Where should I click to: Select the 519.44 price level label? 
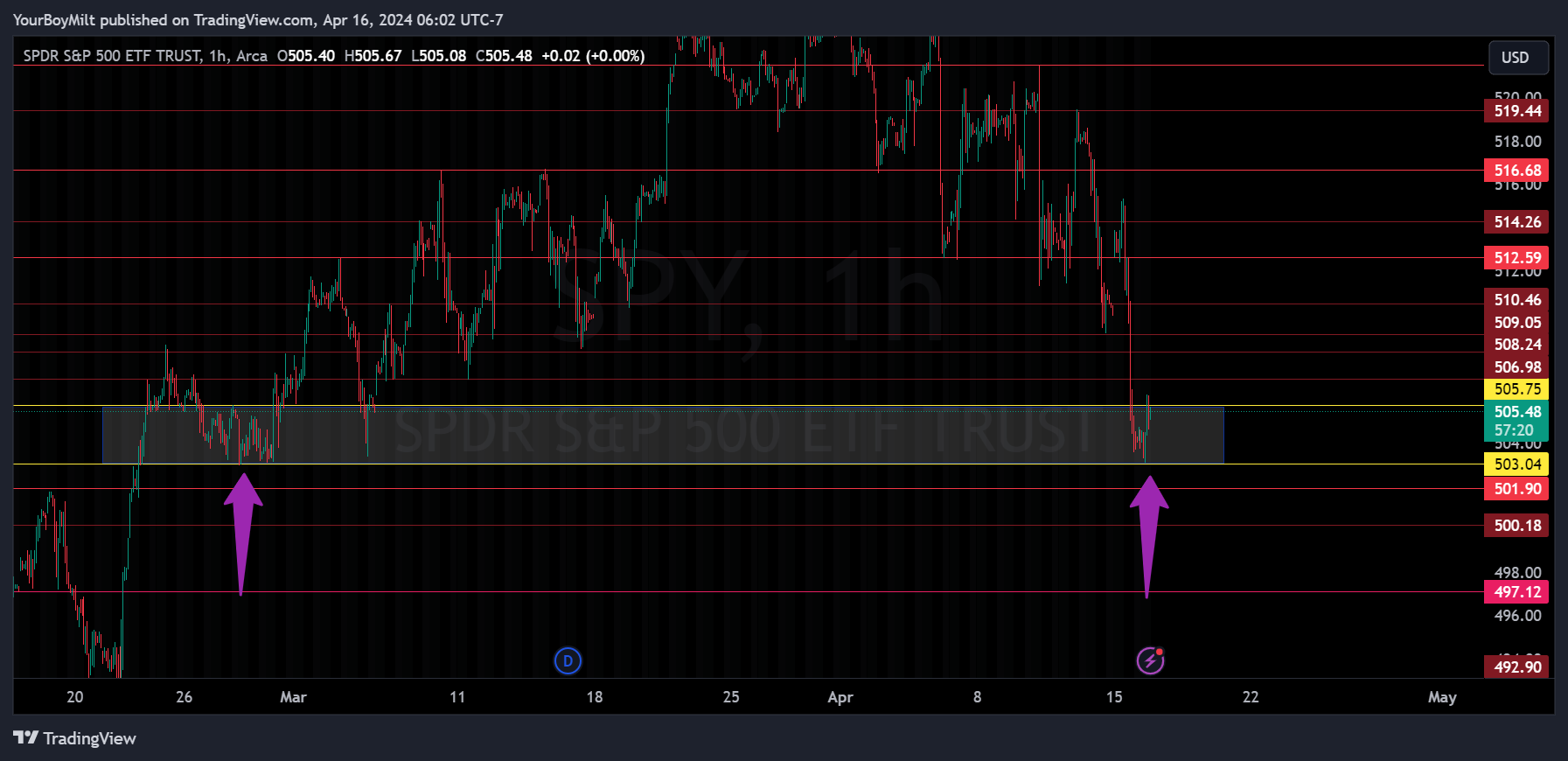pyautogui.click(x=1516, y=111)
